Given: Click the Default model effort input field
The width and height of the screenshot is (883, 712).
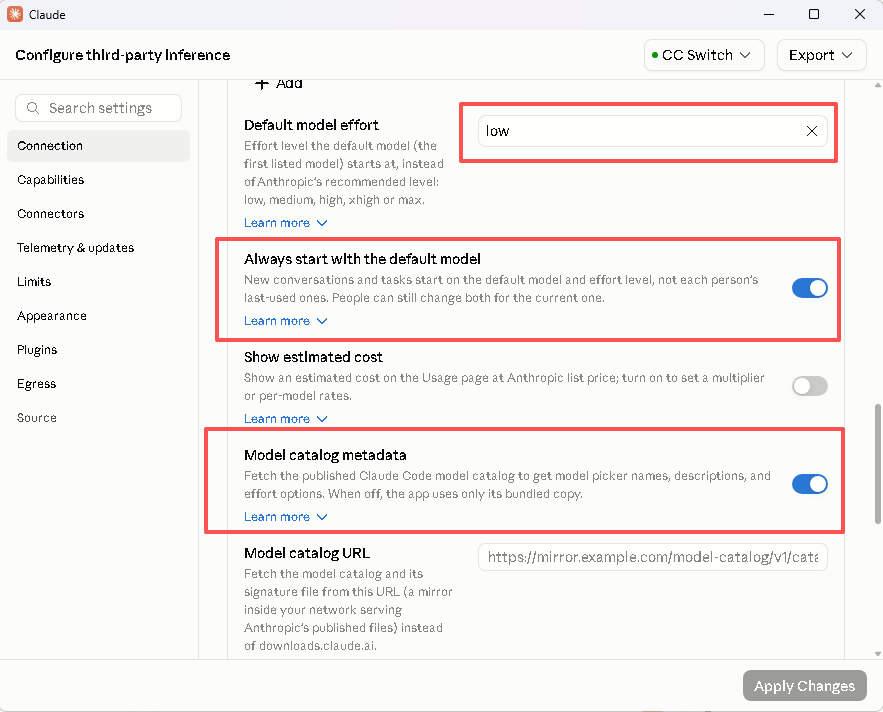Looking at the screenshot, I should pos(653,131).
